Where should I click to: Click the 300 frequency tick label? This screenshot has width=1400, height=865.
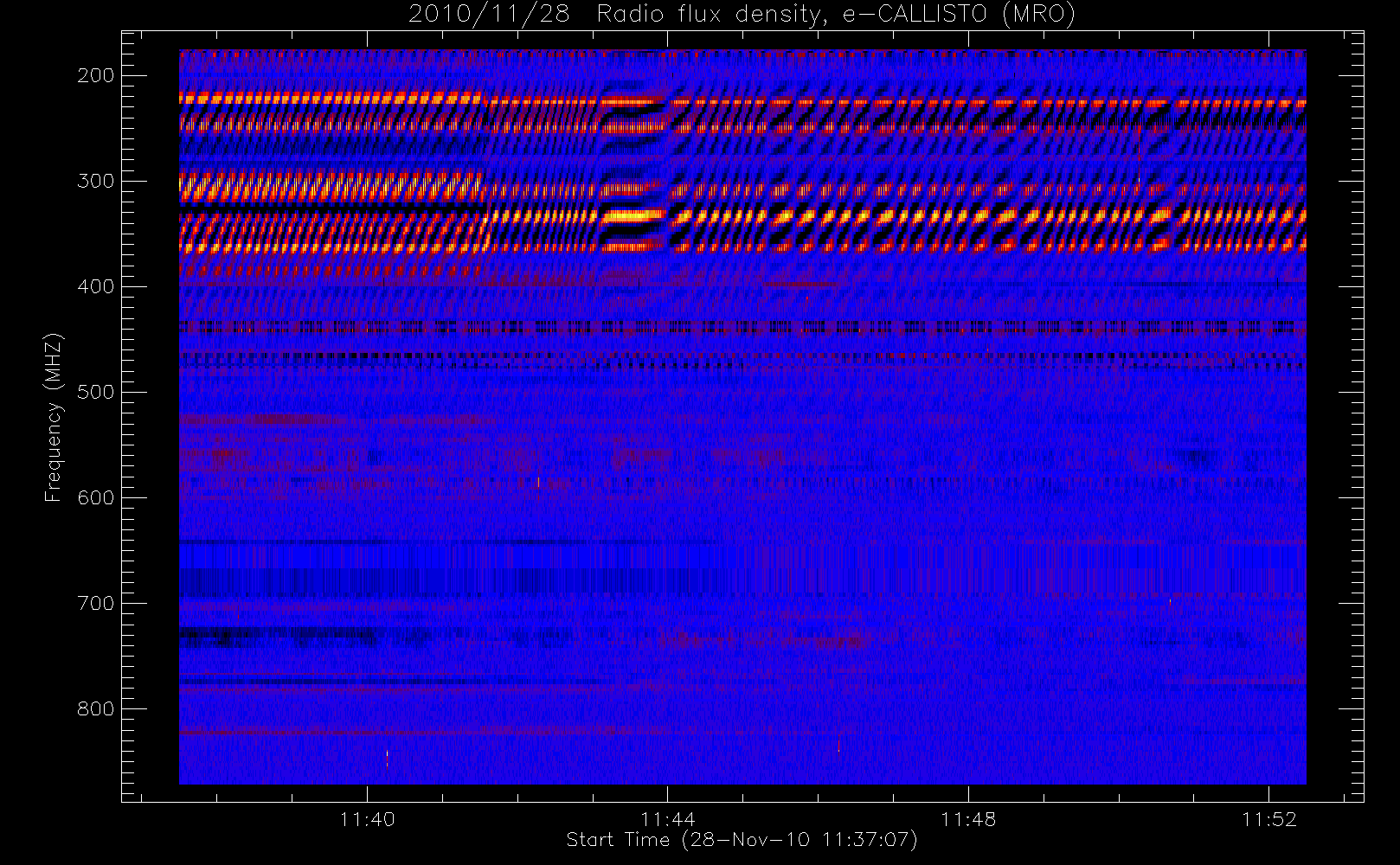[95, 182]
